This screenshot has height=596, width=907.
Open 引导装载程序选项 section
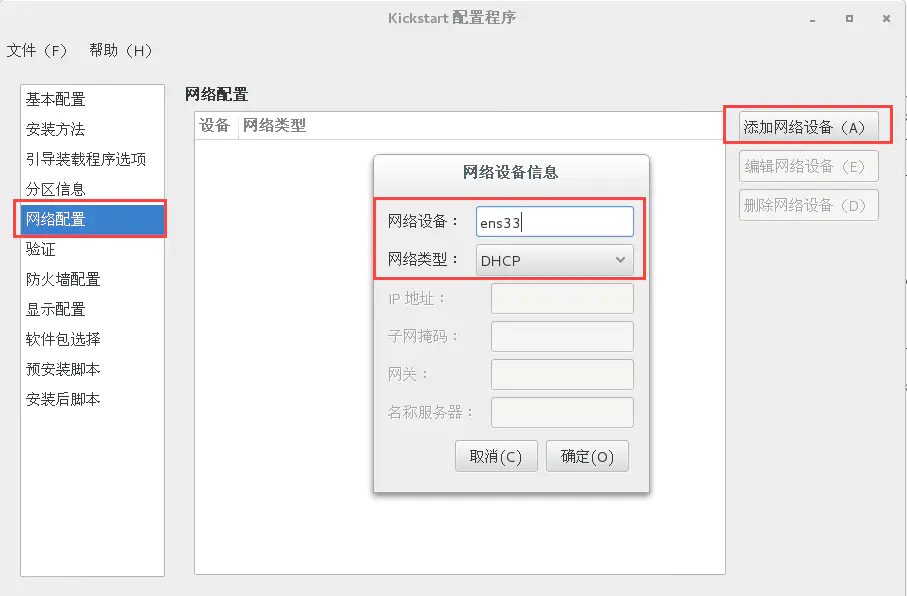pyautogui.click(x=93, y=159)
